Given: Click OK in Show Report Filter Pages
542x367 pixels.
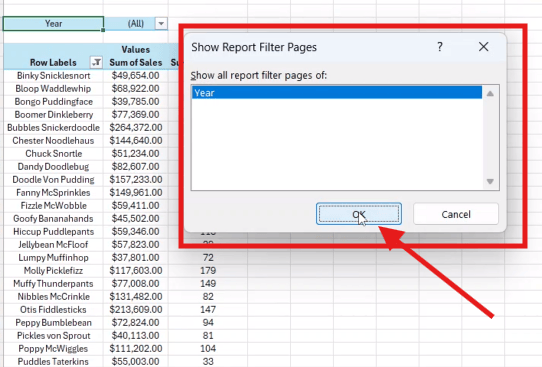Looking at the screenshot, I should [x=358, y=214].
